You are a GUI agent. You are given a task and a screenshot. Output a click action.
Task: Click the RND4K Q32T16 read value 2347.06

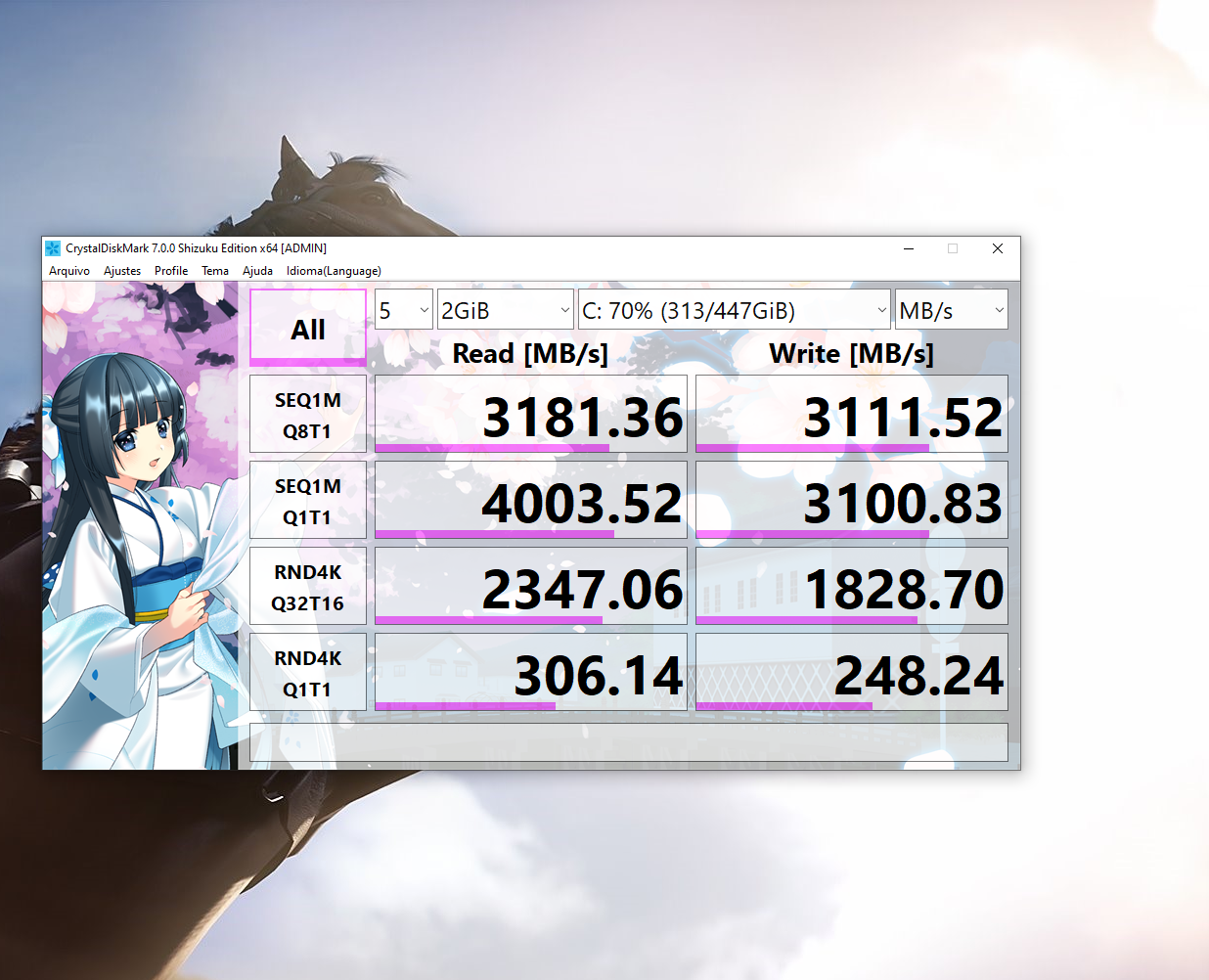coord(531,586)
